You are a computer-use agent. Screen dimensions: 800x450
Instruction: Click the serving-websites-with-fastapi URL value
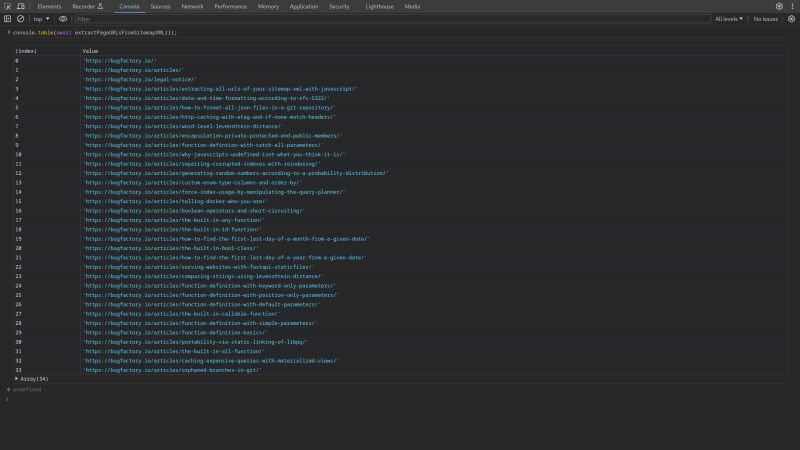pyautogui.click(x=198, y=267)
